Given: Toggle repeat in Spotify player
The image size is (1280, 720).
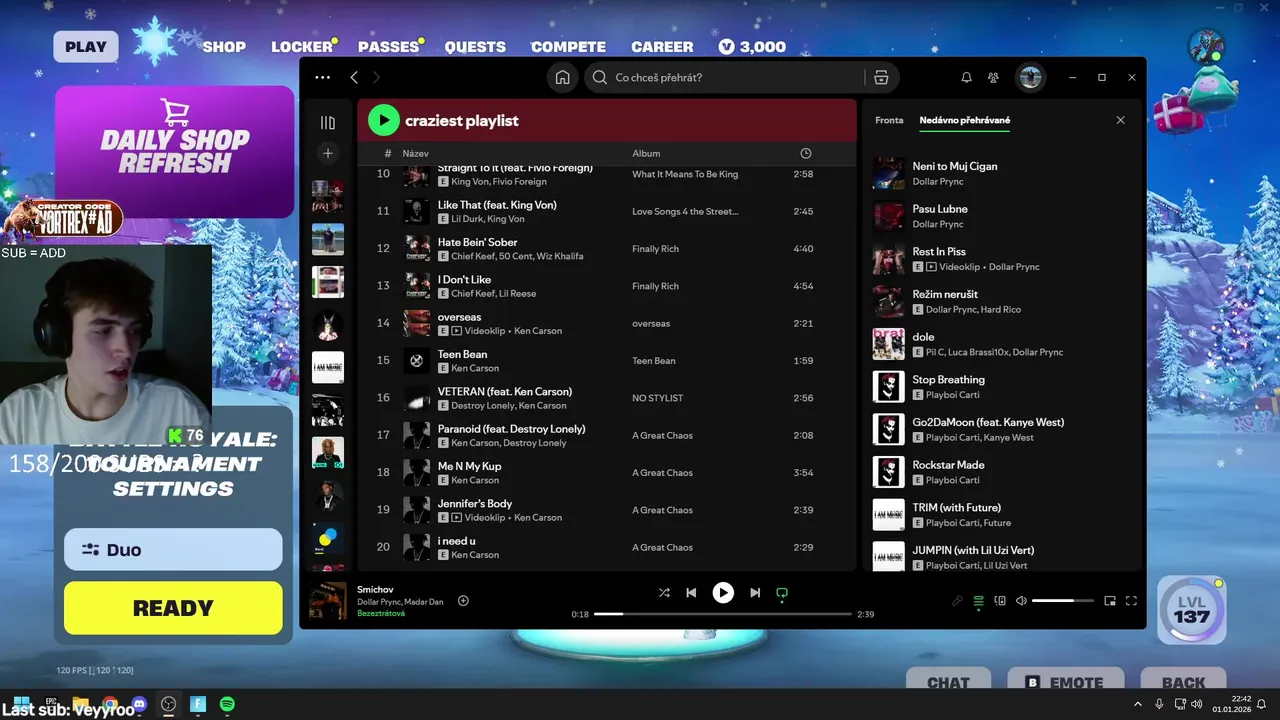Looking at the screenshot, I should point(782,592).
